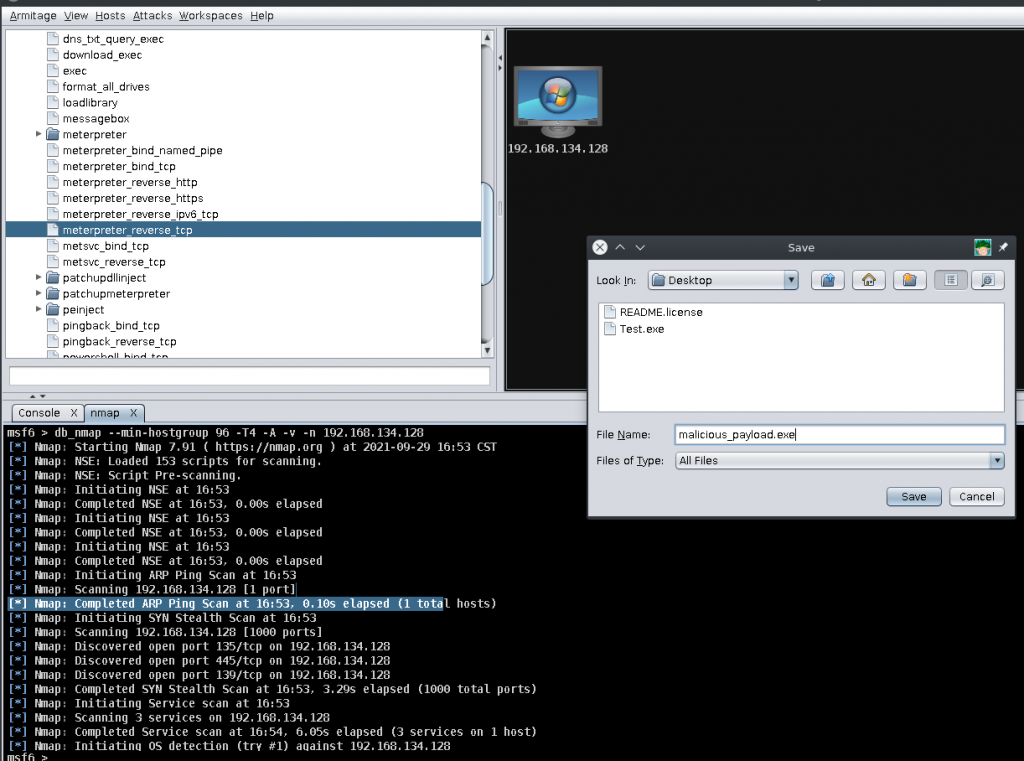Screen dimensions: 1024x761
Task: Click the pin icon in Save dialog title
Action: 1003,247
